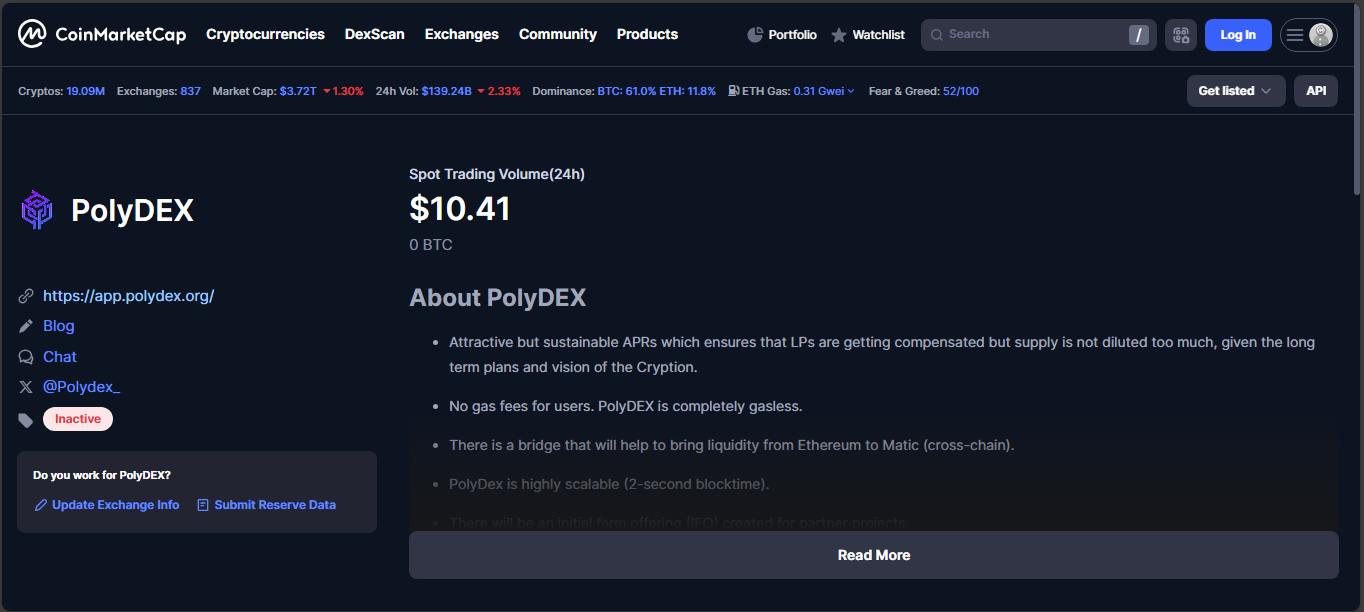Click the Spot Trading Volume(24h) label
1364x612 pixels.
coord(497,174)
